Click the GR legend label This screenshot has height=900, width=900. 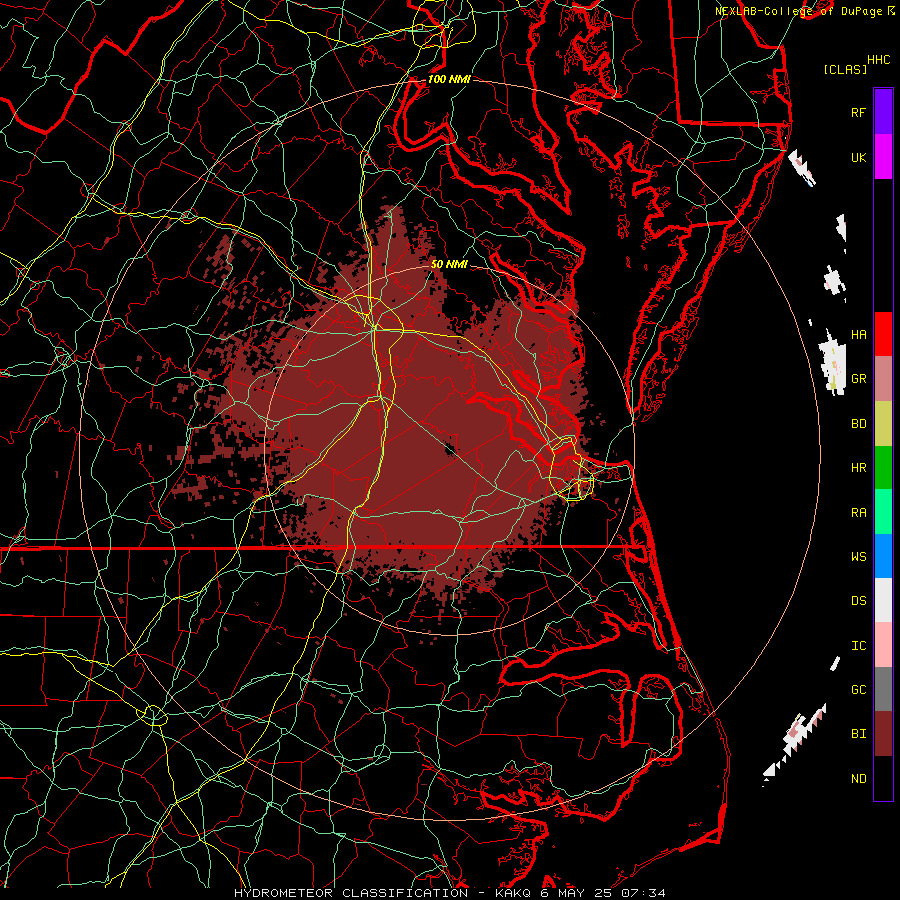(x=858, y=379)
